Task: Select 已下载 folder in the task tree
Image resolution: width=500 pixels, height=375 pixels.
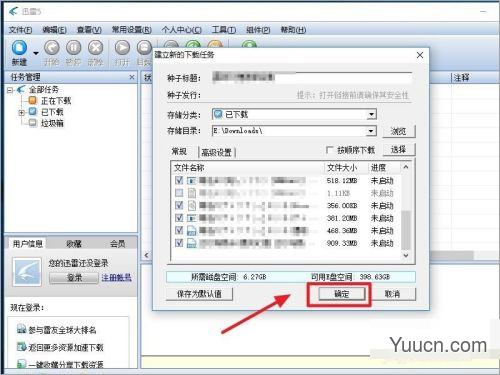Action: (x=52, y=112)
